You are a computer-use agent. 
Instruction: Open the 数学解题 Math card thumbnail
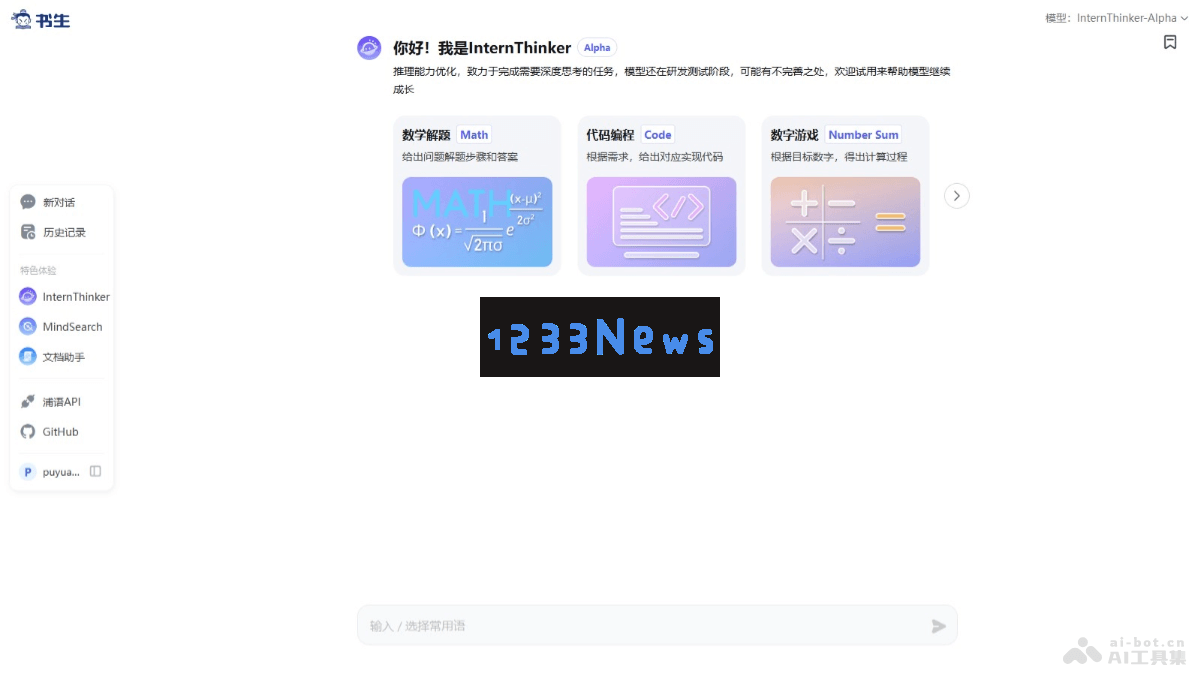pyautogui.click(x=477, y=222)
